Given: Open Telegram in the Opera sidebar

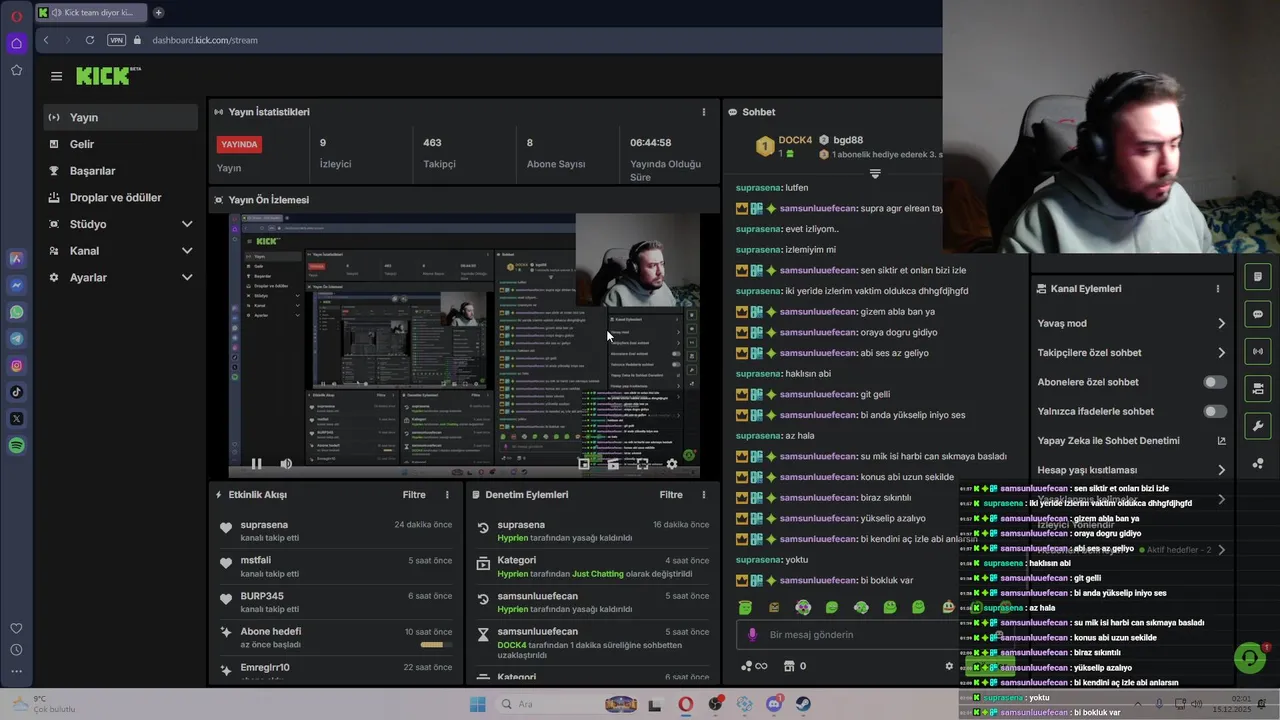Looking at the screenshot, I should click(16, 339).
